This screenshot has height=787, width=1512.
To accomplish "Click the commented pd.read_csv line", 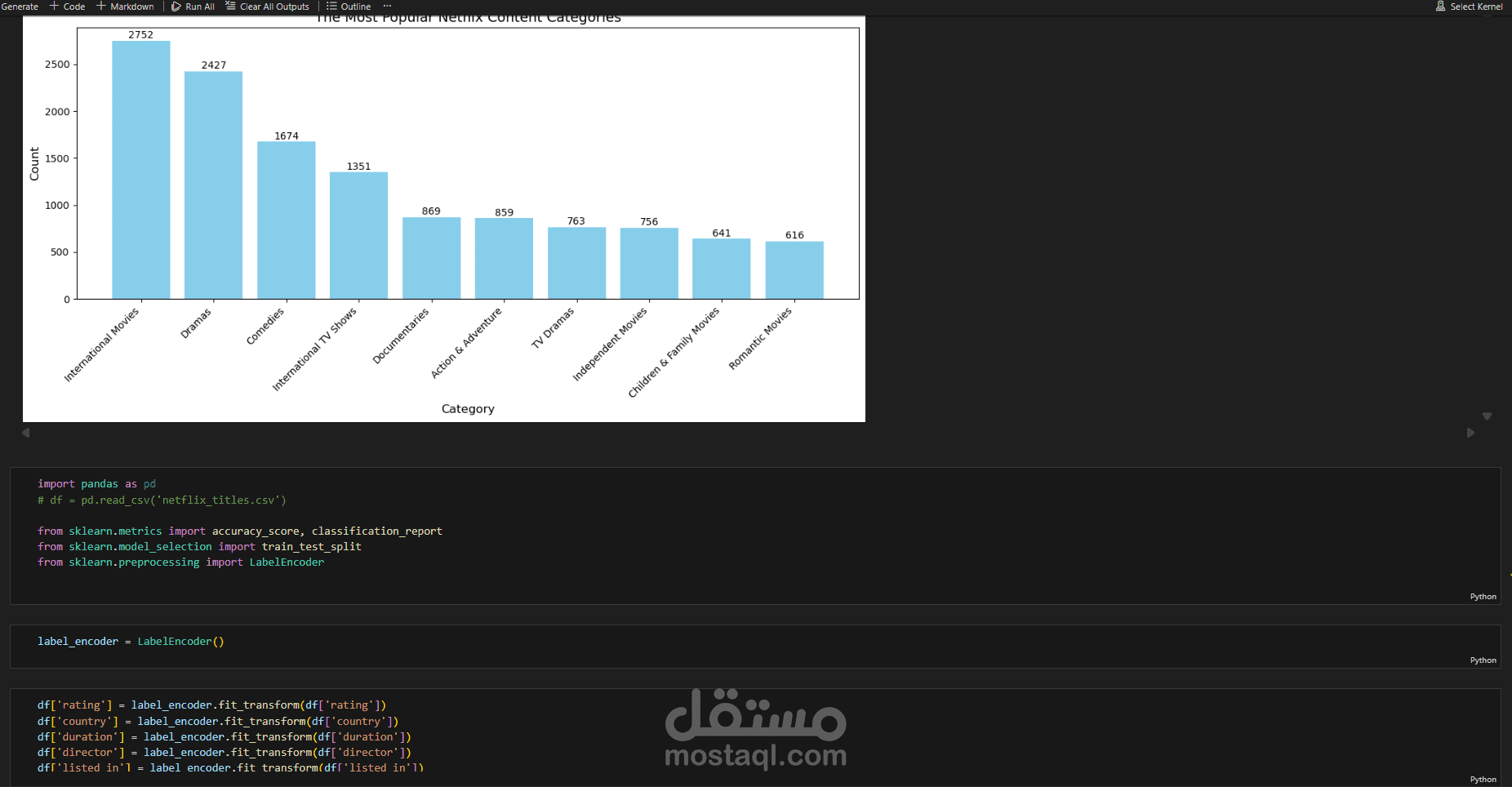I will pos(162,500).
